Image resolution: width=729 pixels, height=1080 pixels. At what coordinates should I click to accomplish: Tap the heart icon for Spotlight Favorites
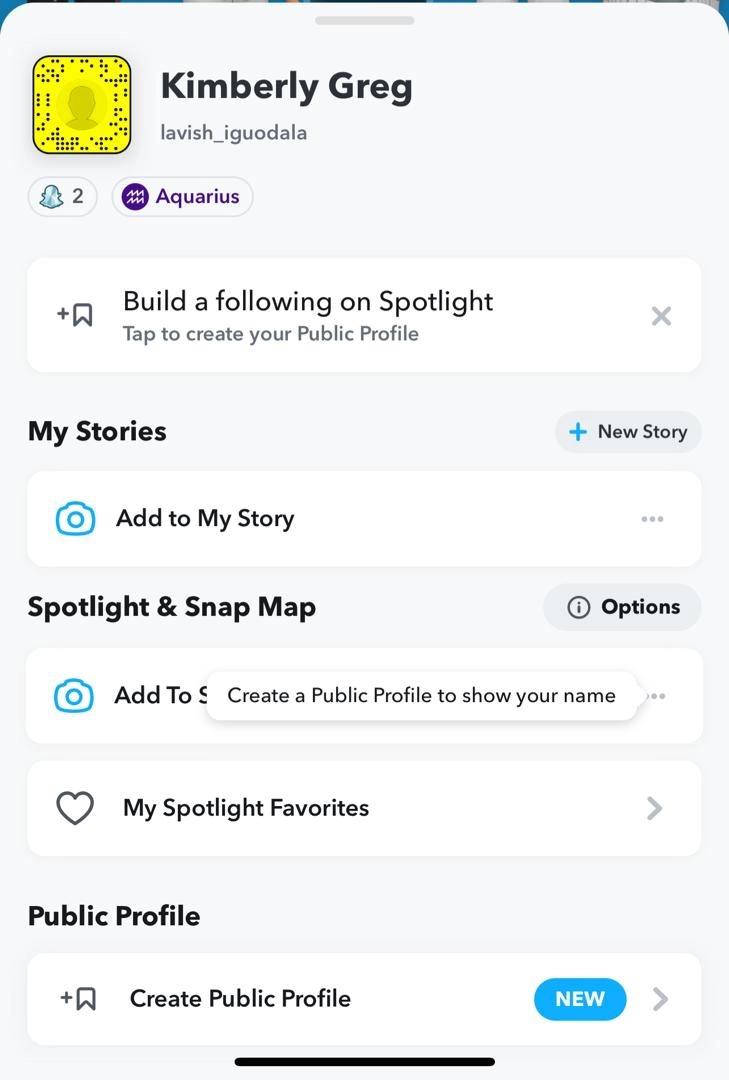75,808
